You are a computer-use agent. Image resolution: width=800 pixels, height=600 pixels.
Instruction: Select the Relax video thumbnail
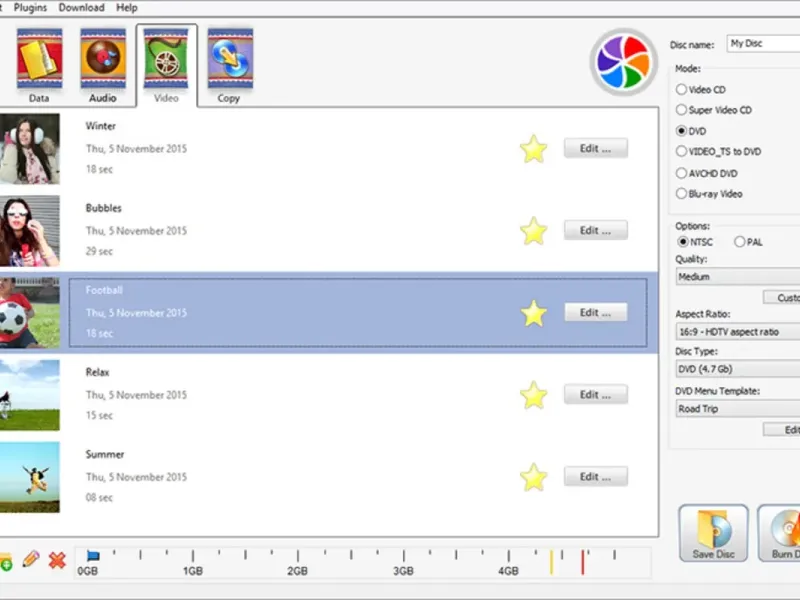click(30, 395)
